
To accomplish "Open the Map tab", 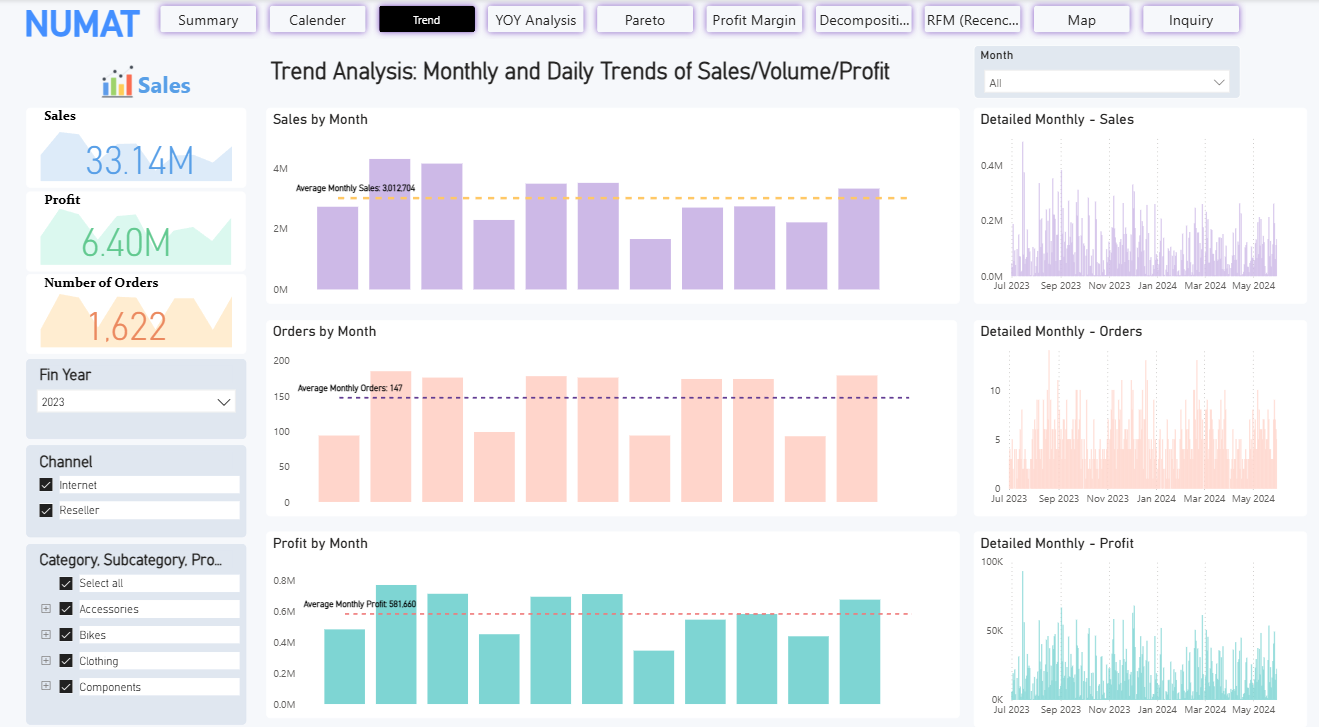I will 1082,19.
